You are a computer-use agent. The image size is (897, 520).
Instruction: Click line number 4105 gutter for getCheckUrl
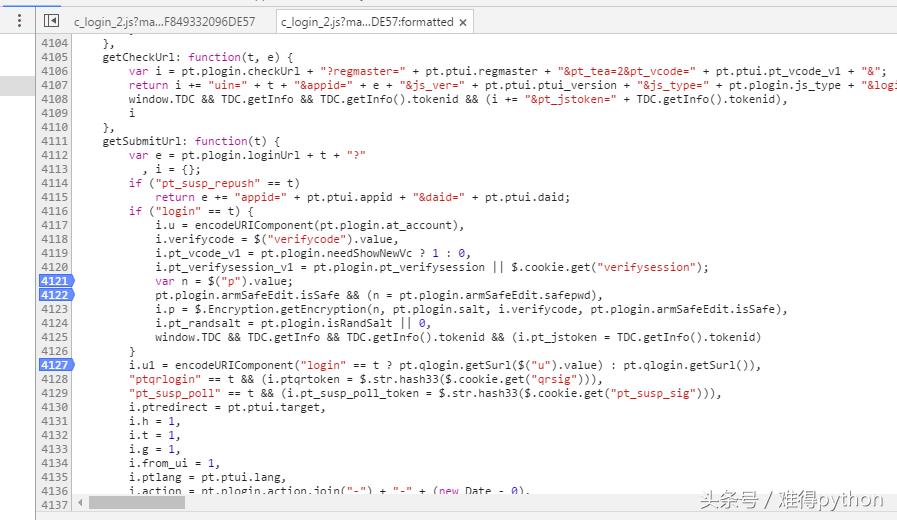coord(54,57)
